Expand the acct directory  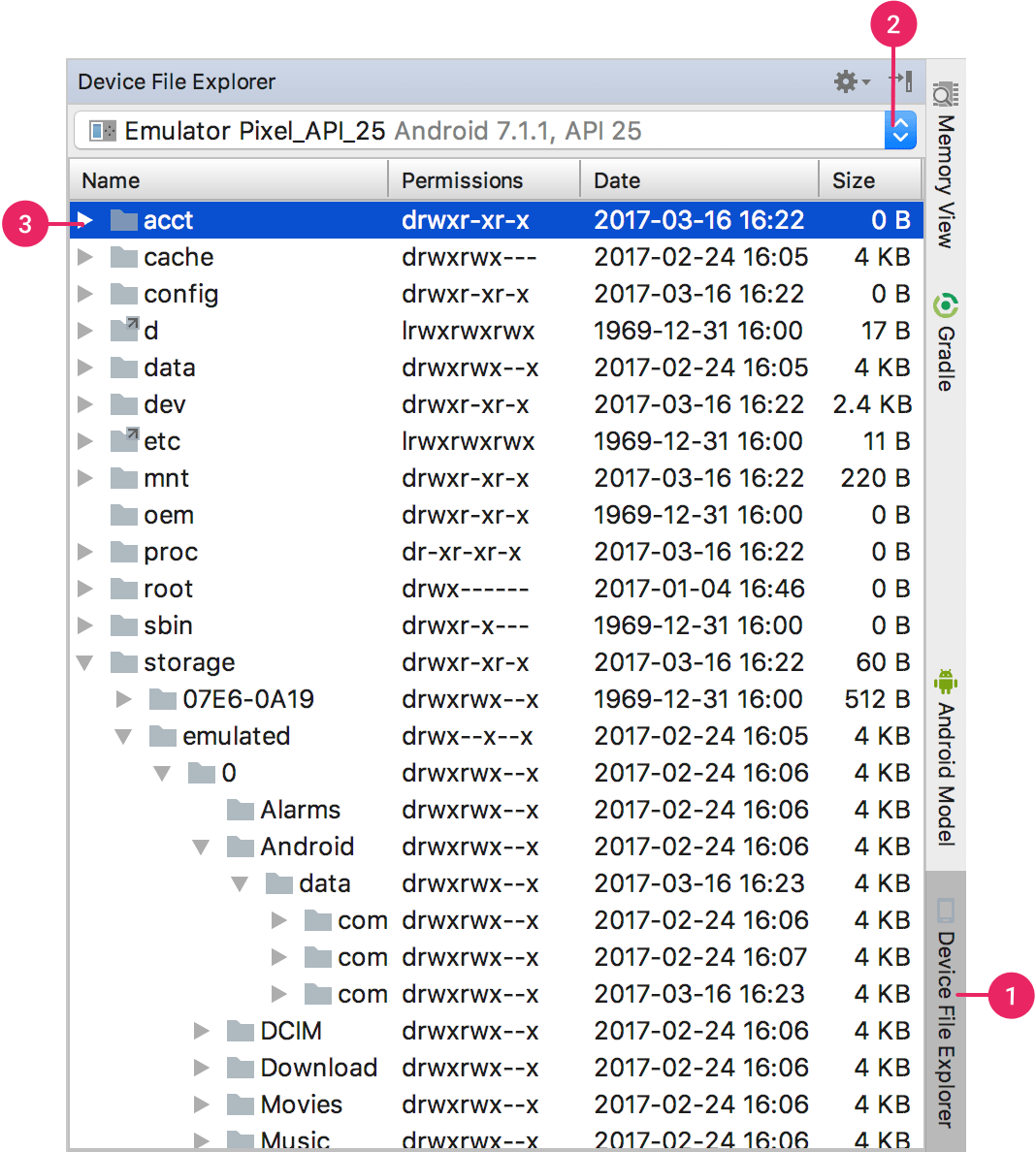pos(86,220)
